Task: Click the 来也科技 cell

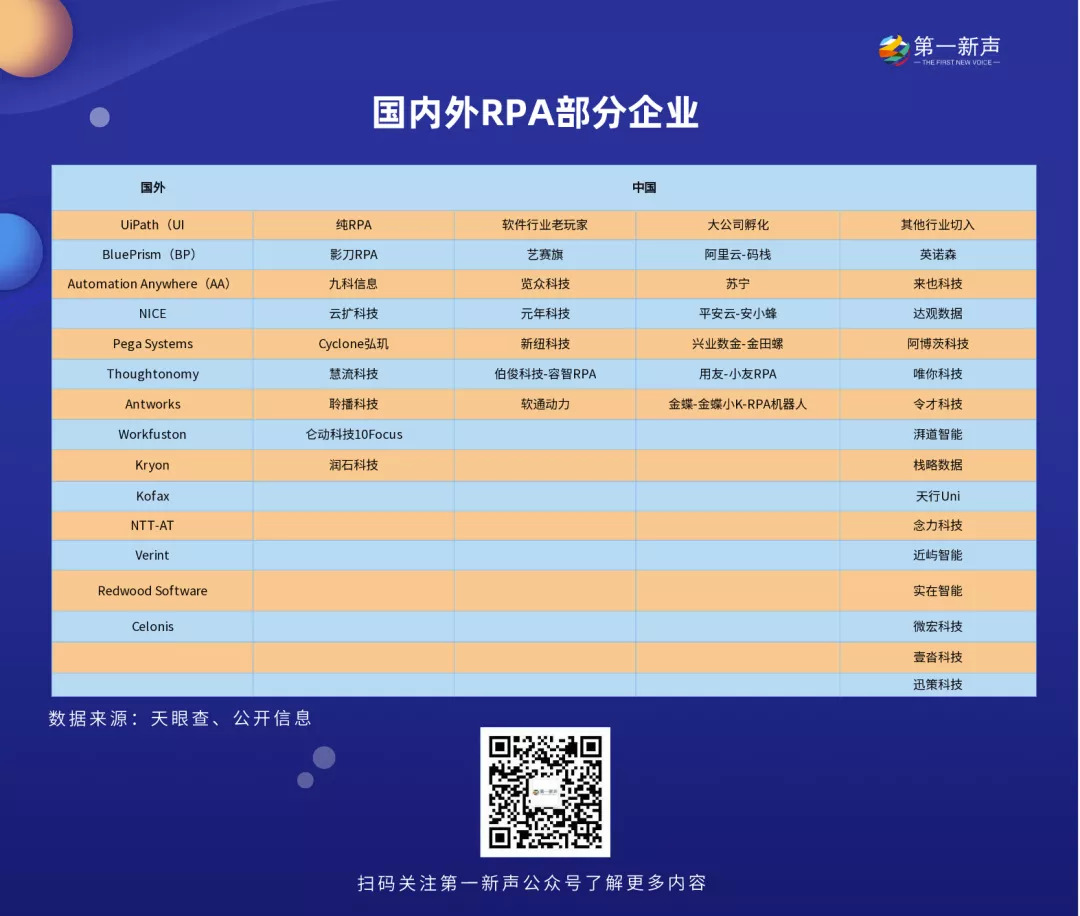Action: coord(937,284)
